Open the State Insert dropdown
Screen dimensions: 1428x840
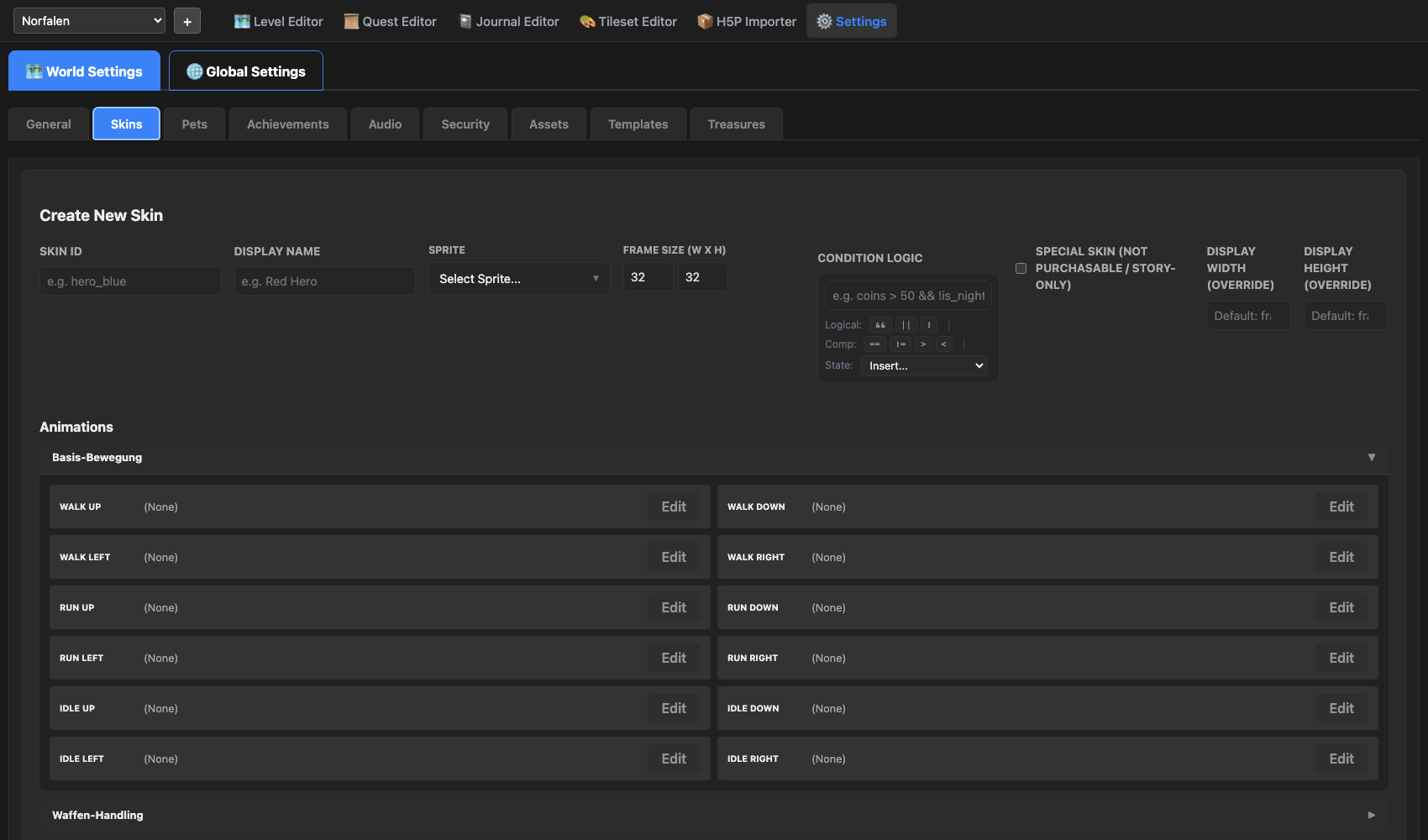926,365
